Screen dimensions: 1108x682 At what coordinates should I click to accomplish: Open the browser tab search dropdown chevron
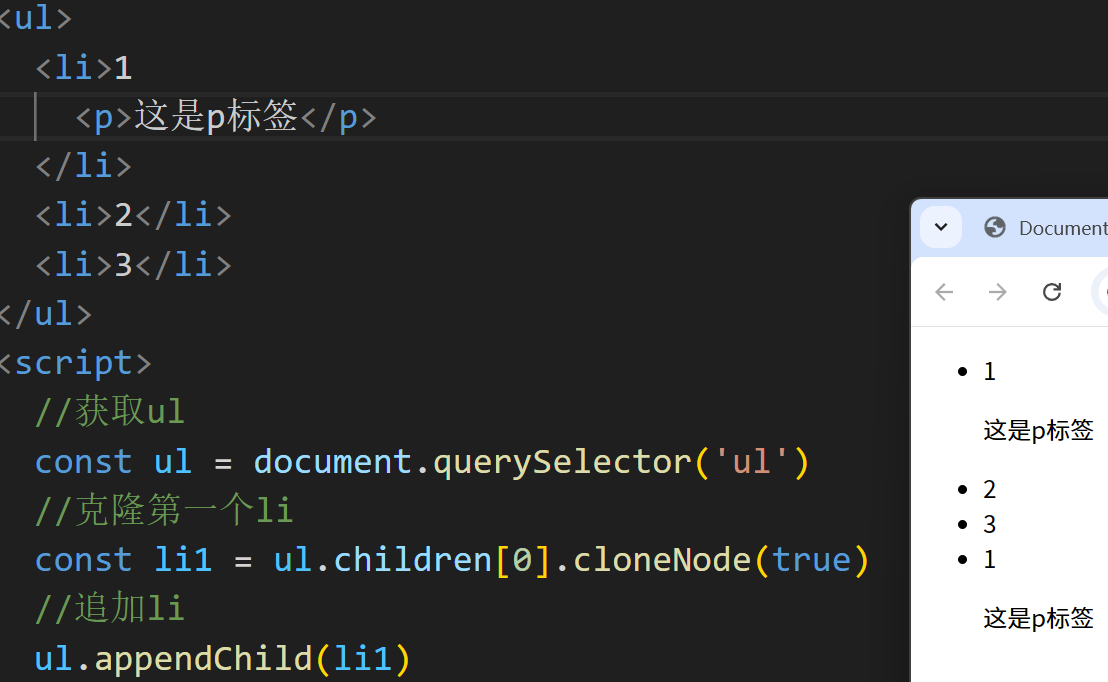941,227
